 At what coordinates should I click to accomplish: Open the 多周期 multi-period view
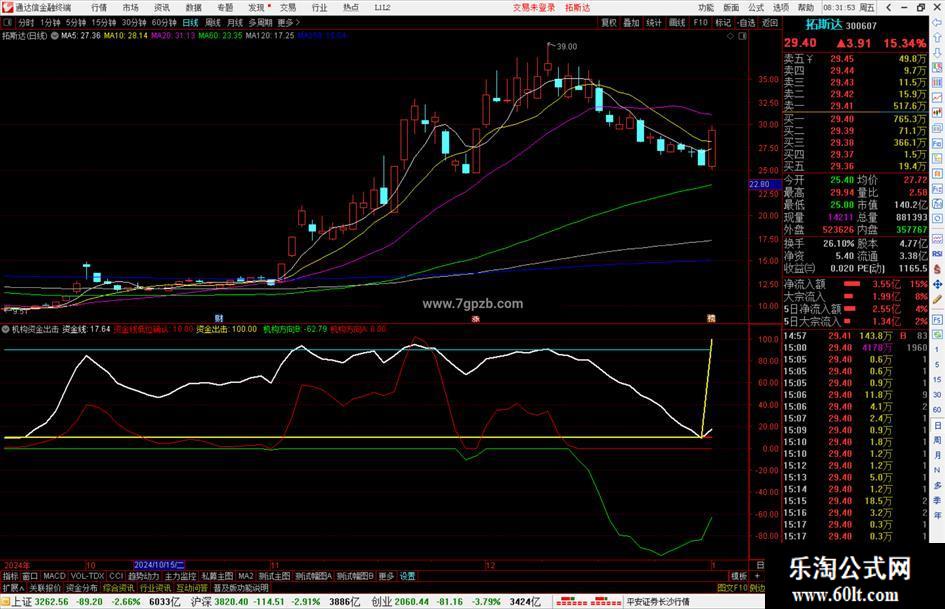tap(260, 22)
